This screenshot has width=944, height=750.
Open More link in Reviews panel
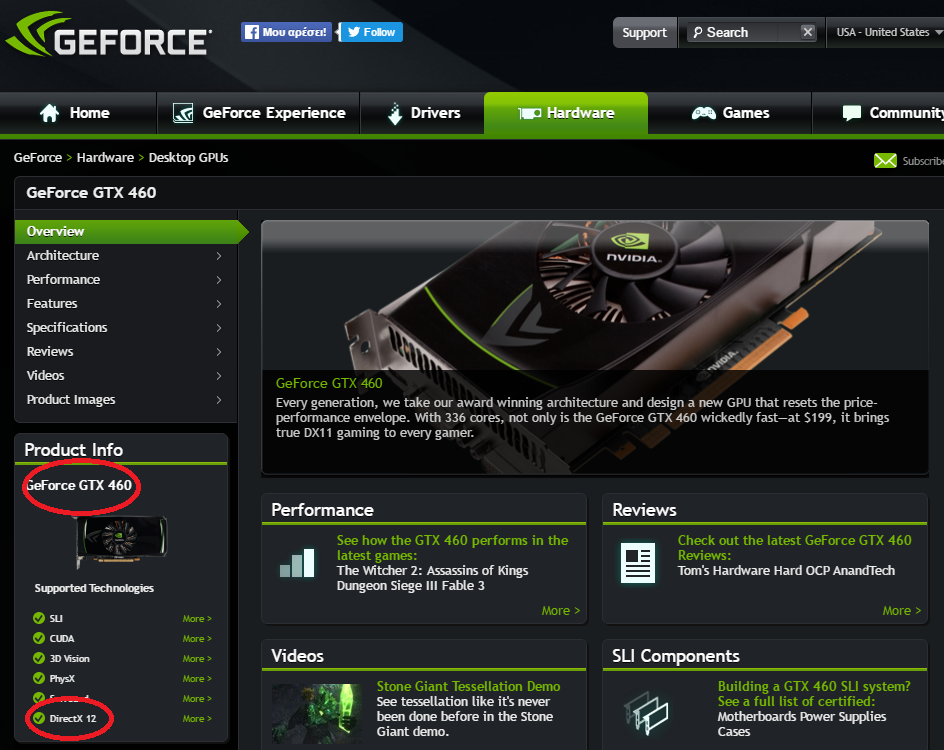[901, 610]
